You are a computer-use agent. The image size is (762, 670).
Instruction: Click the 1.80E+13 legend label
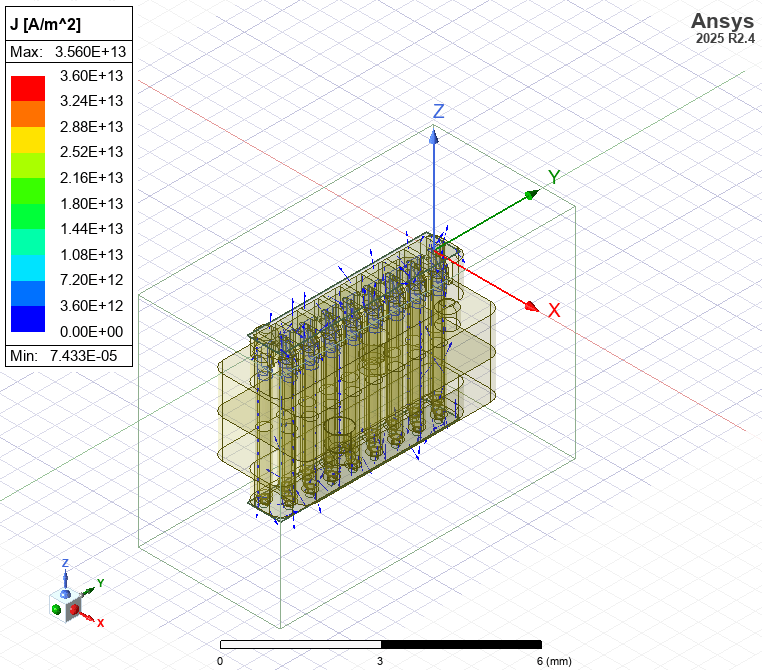(91, 203)
